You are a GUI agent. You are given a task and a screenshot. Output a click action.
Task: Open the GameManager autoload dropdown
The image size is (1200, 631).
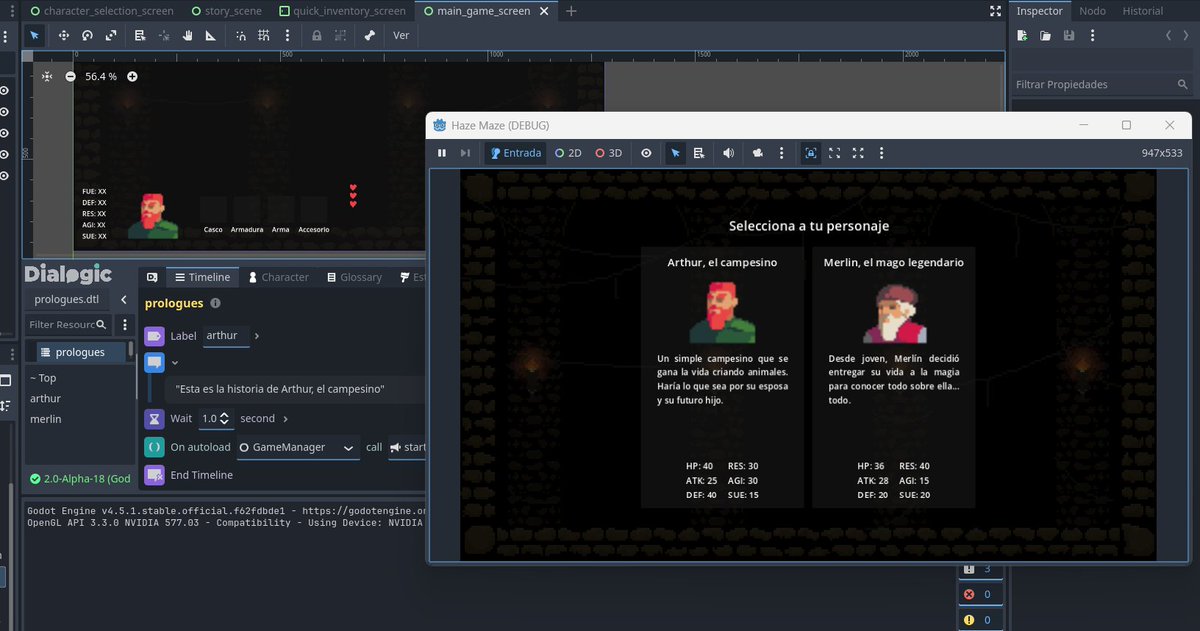click(297, 447)
